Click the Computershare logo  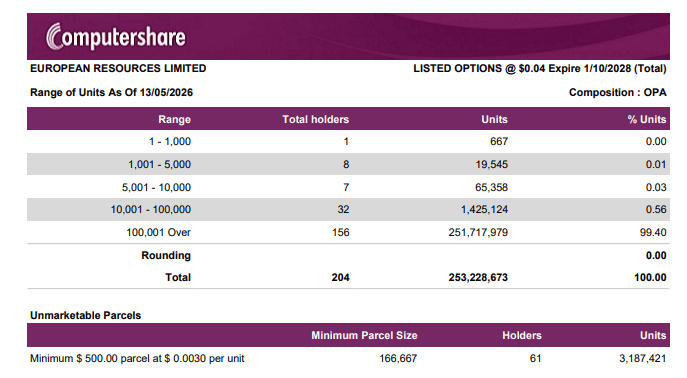tap(116, 36)
